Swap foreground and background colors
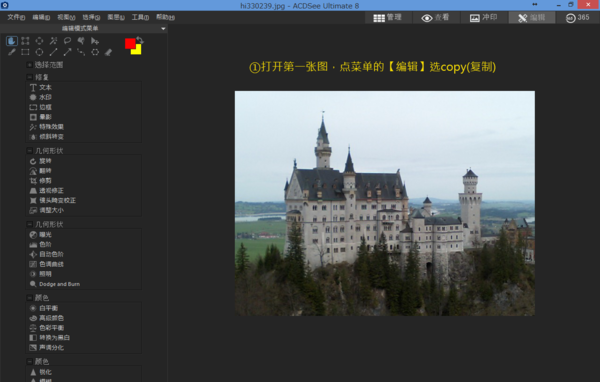Viewport: 600px width, 382px height. [140, 39]
